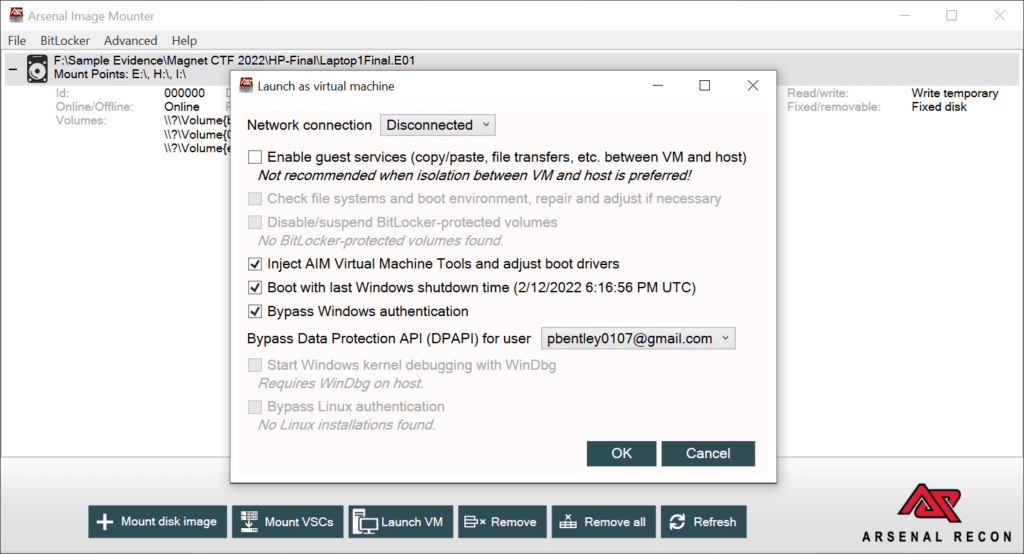Click the Mount VSCs download icon
This screenshot has height=554, width=1024.
point(249,521)
